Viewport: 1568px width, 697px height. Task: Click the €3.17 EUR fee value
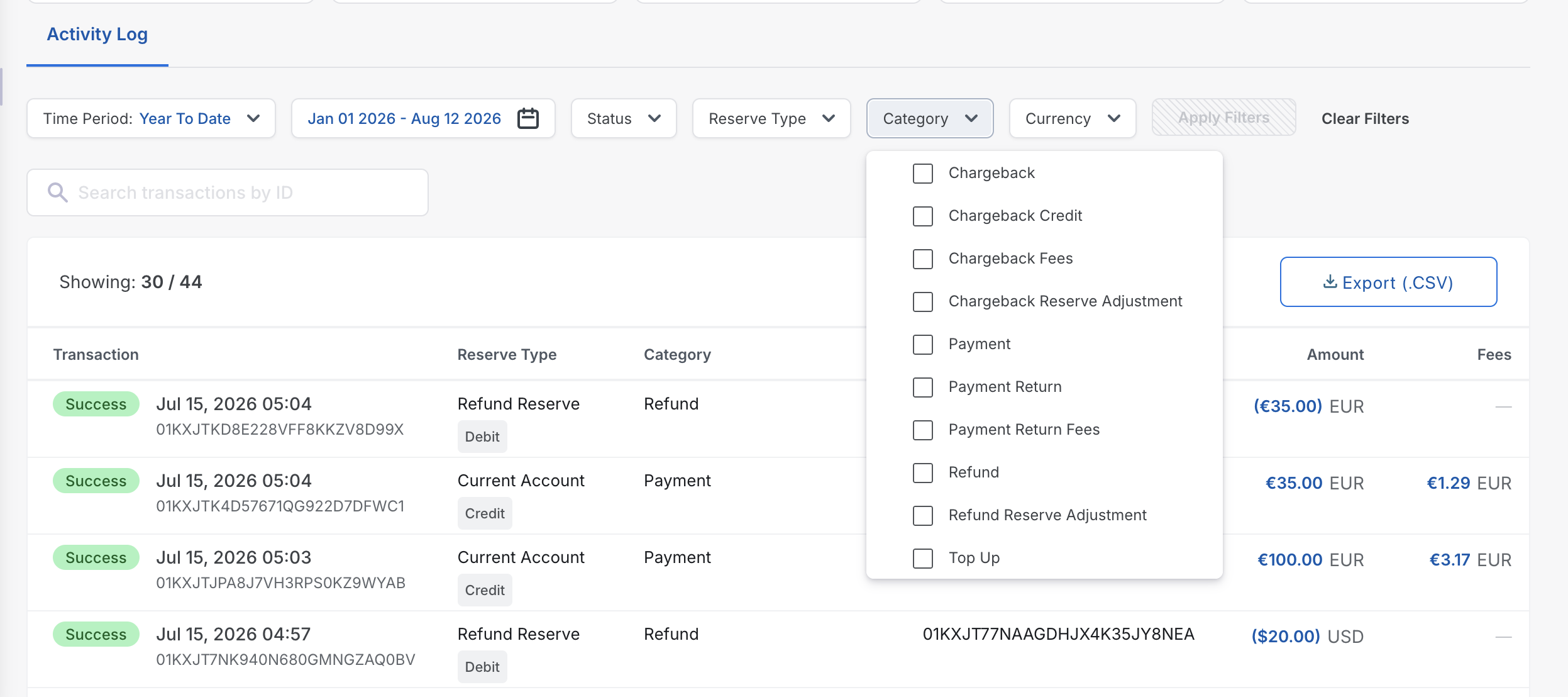pos(1470,559)
